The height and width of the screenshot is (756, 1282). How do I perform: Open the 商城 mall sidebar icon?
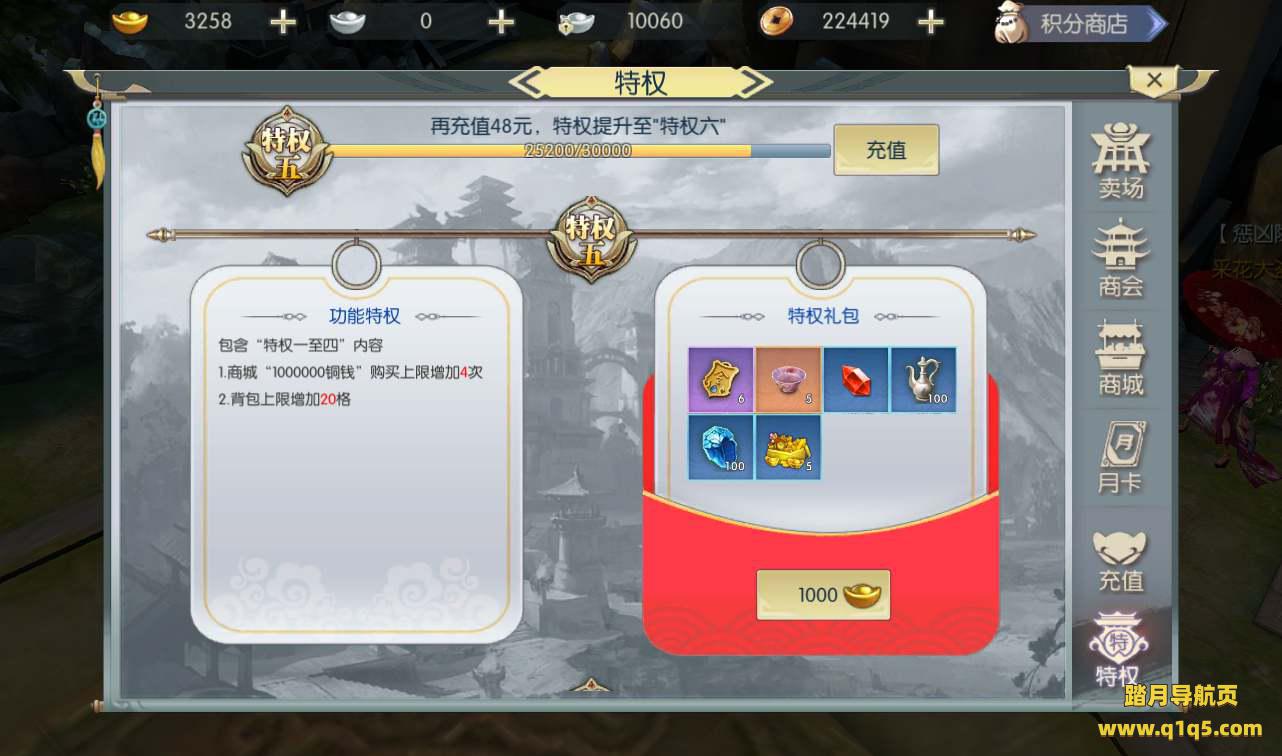point(1121,358)
